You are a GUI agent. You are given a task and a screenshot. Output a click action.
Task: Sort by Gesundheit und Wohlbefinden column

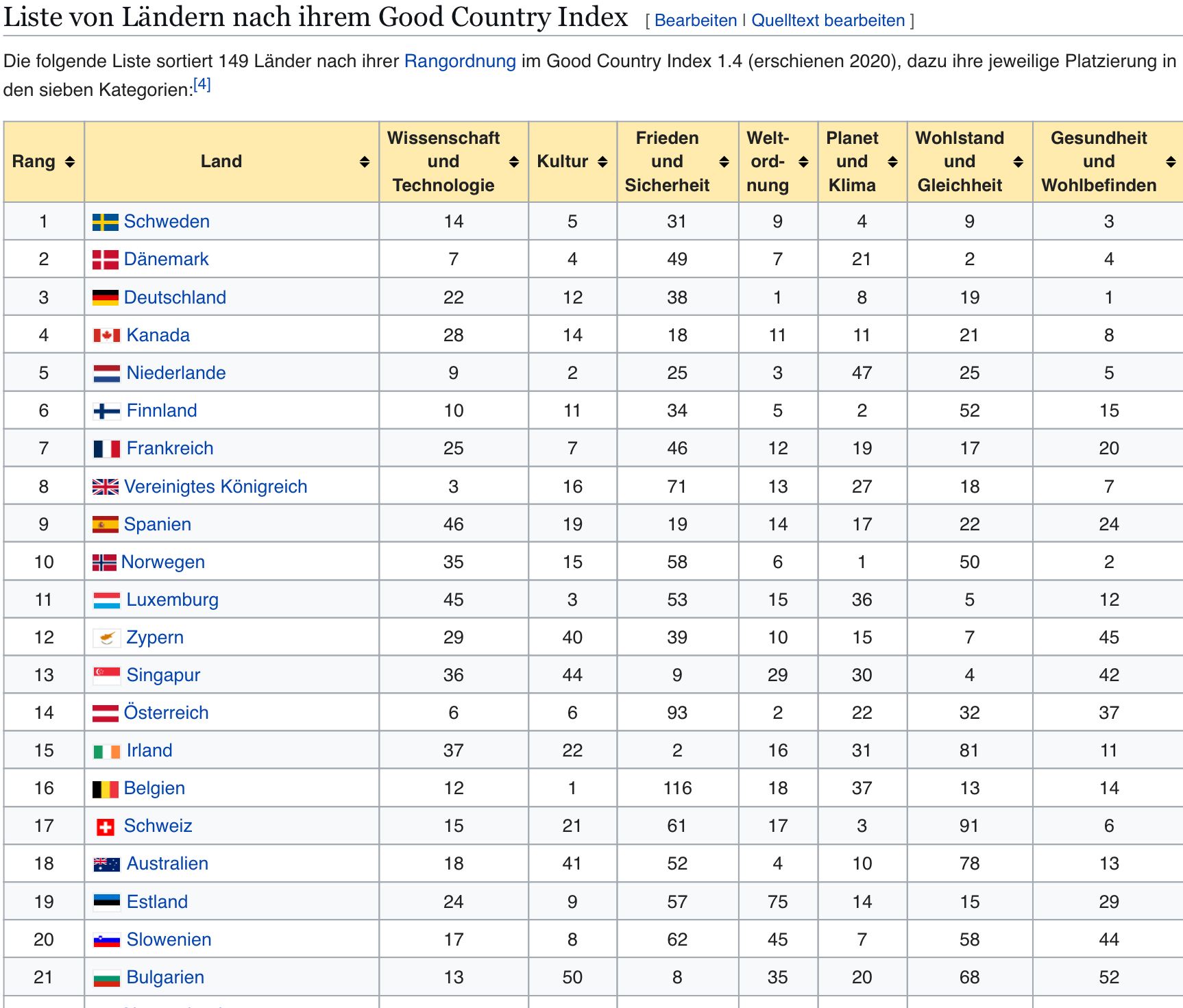(1171, 162)
